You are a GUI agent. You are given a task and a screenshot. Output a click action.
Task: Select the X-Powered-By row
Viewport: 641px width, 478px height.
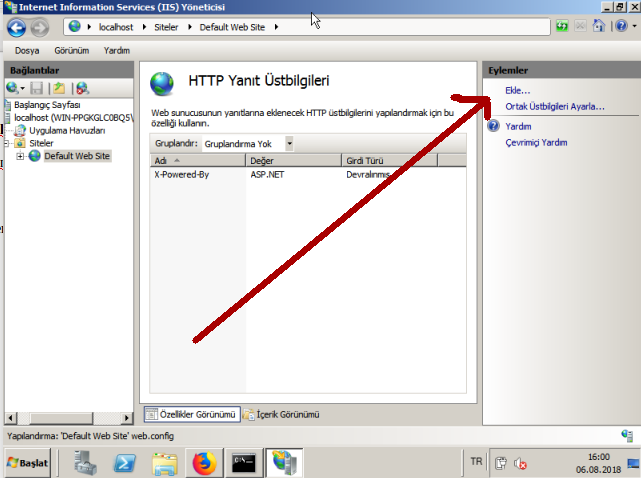click(308, 175)
